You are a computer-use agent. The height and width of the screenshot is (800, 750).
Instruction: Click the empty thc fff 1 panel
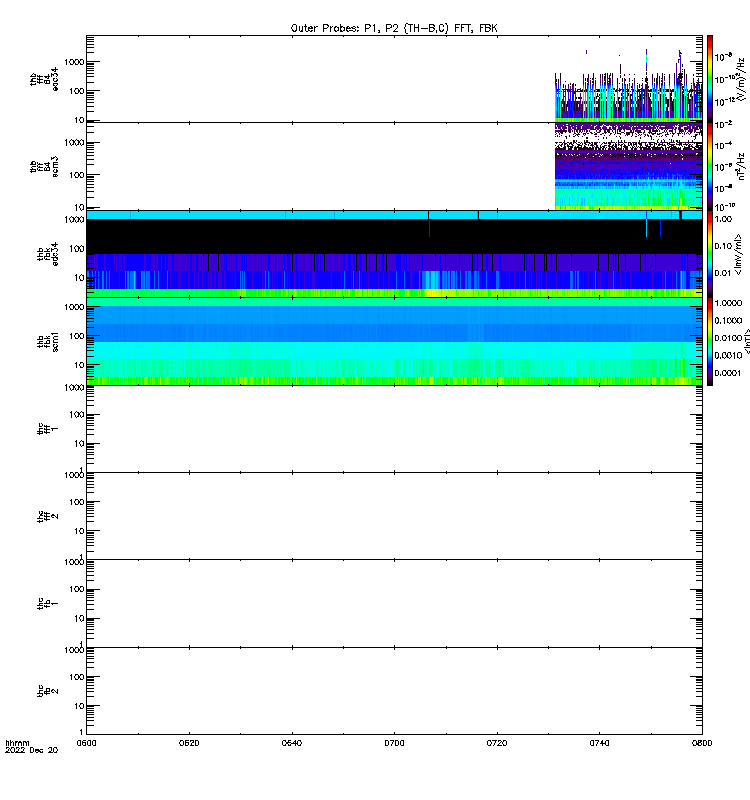(394, 429)
